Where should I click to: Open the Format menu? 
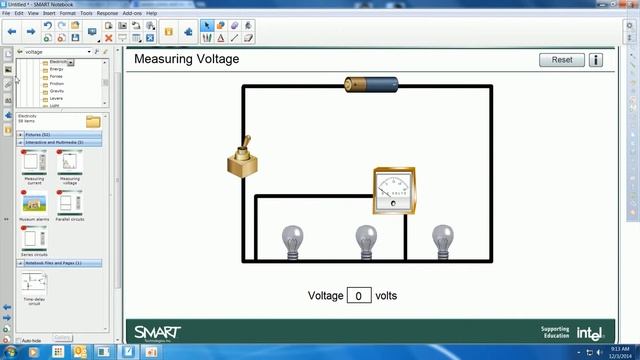pos(67,13)
